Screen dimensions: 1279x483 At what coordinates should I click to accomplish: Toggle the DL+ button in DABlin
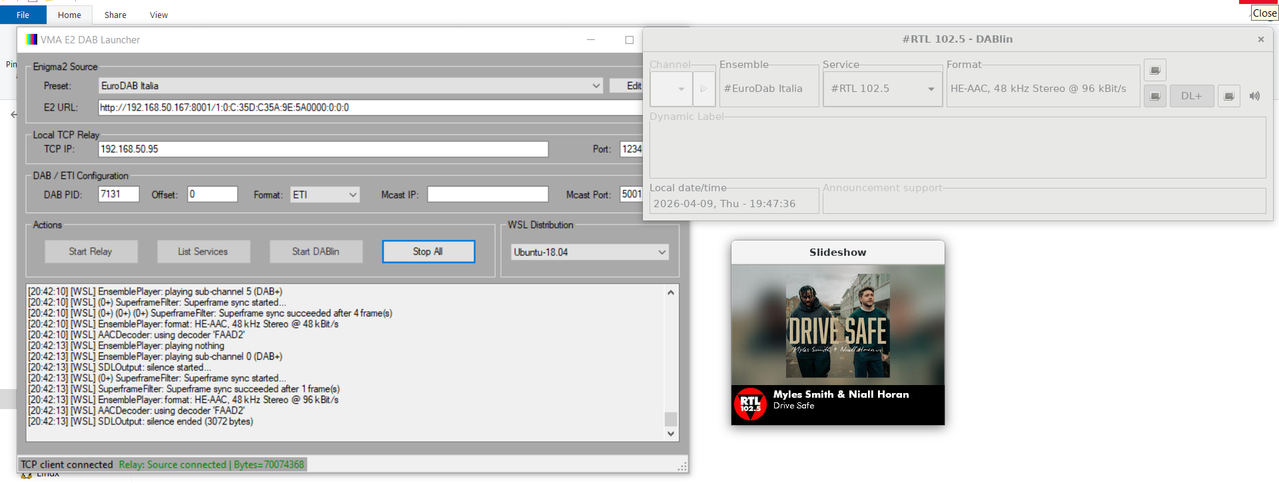point(1192,96)
